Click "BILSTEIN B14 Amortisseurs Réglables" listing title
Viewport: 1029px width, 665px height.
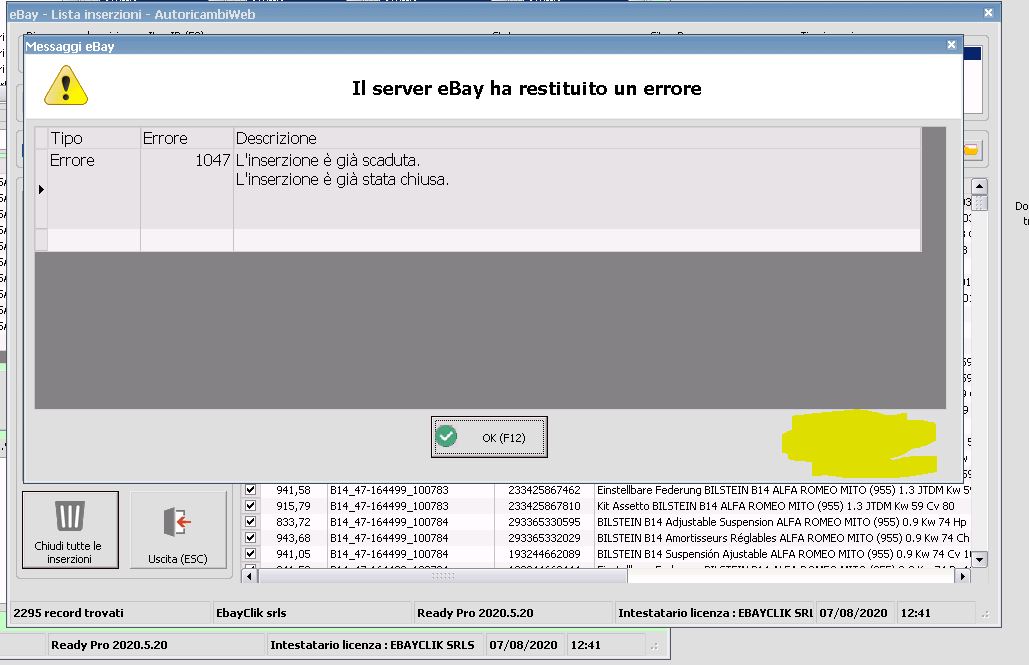click(x=783, y=538)
